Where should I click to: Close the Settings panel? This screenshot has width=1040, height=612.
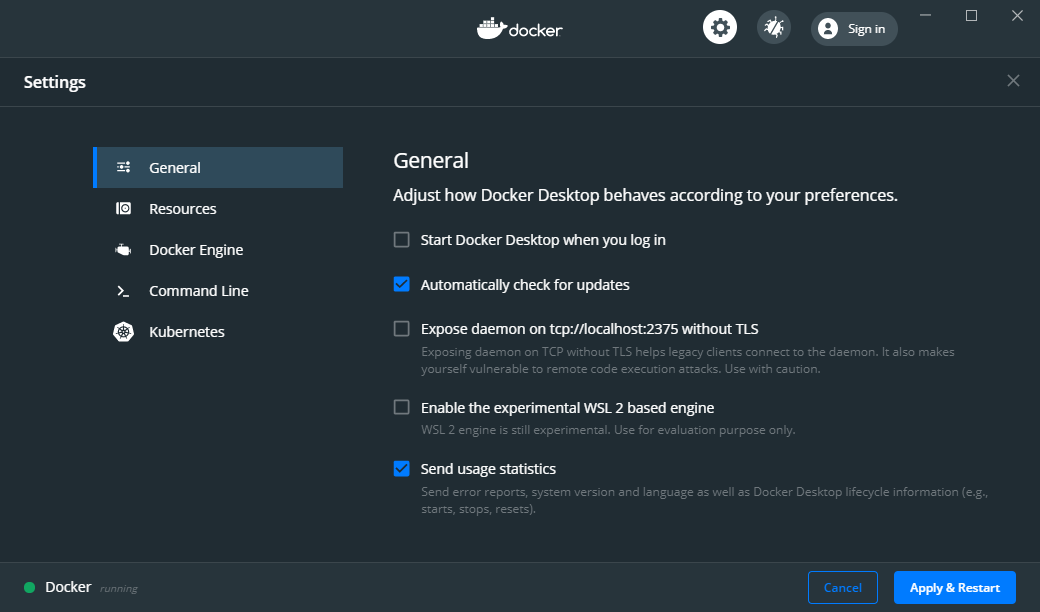(1013, 80)
